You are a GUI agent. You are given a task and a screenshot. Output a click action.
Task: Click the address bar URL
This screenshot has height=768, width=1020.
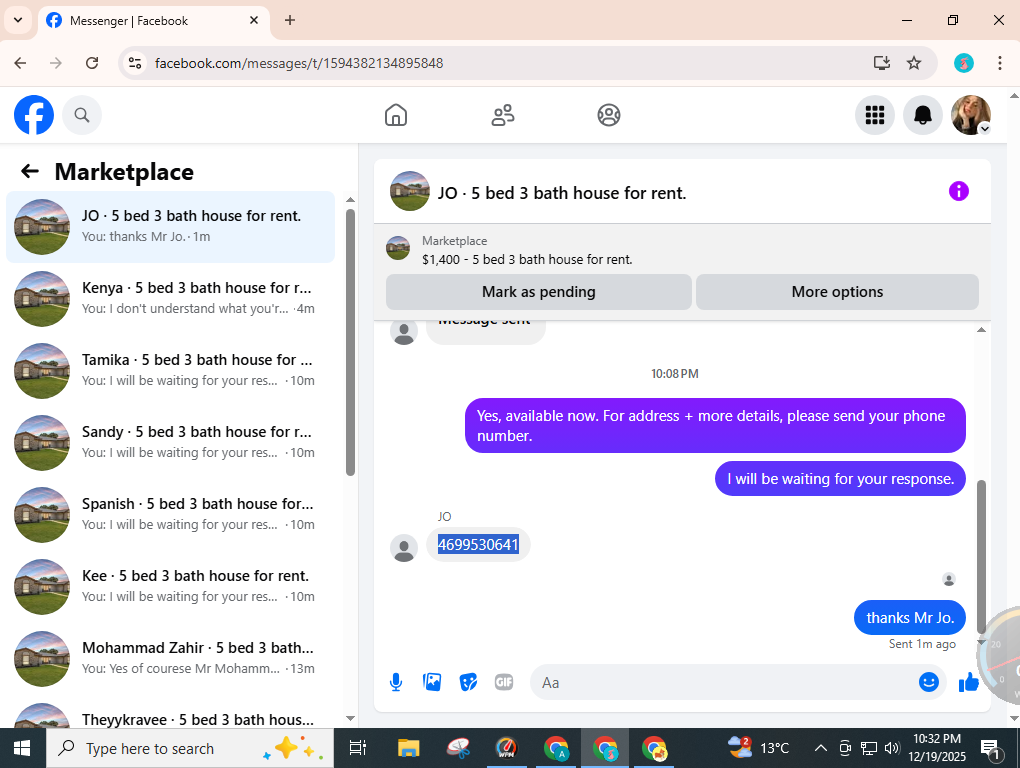(299, 63)
